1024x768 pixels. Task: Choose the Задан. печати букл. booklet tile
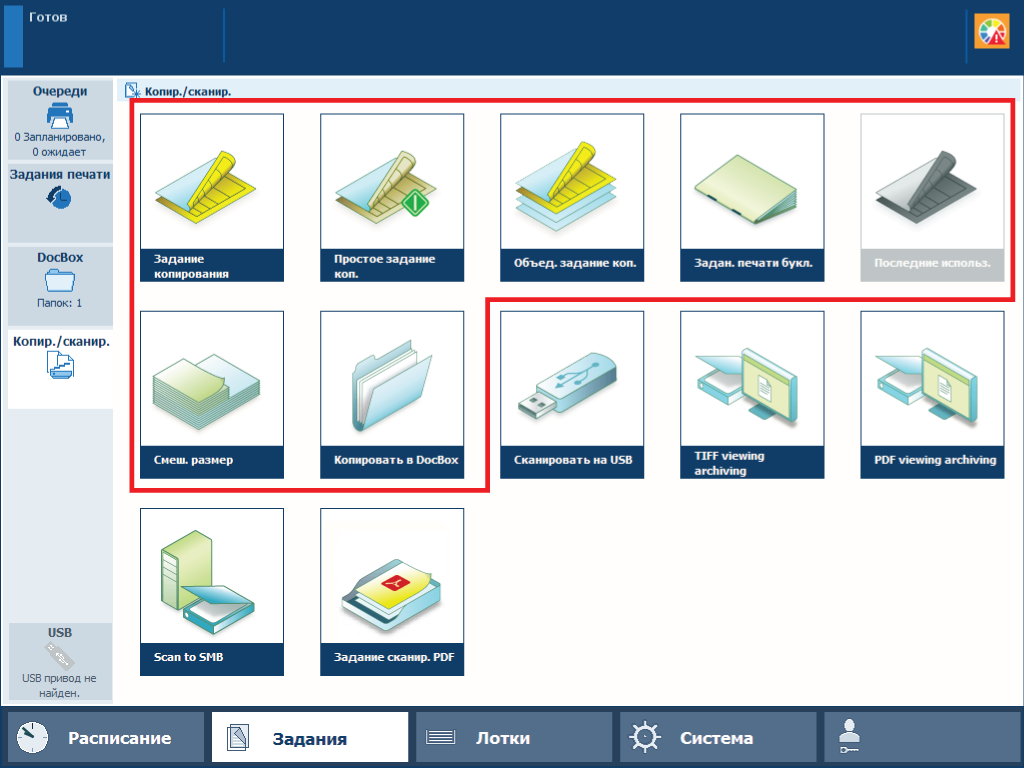[x=752, y=197]
